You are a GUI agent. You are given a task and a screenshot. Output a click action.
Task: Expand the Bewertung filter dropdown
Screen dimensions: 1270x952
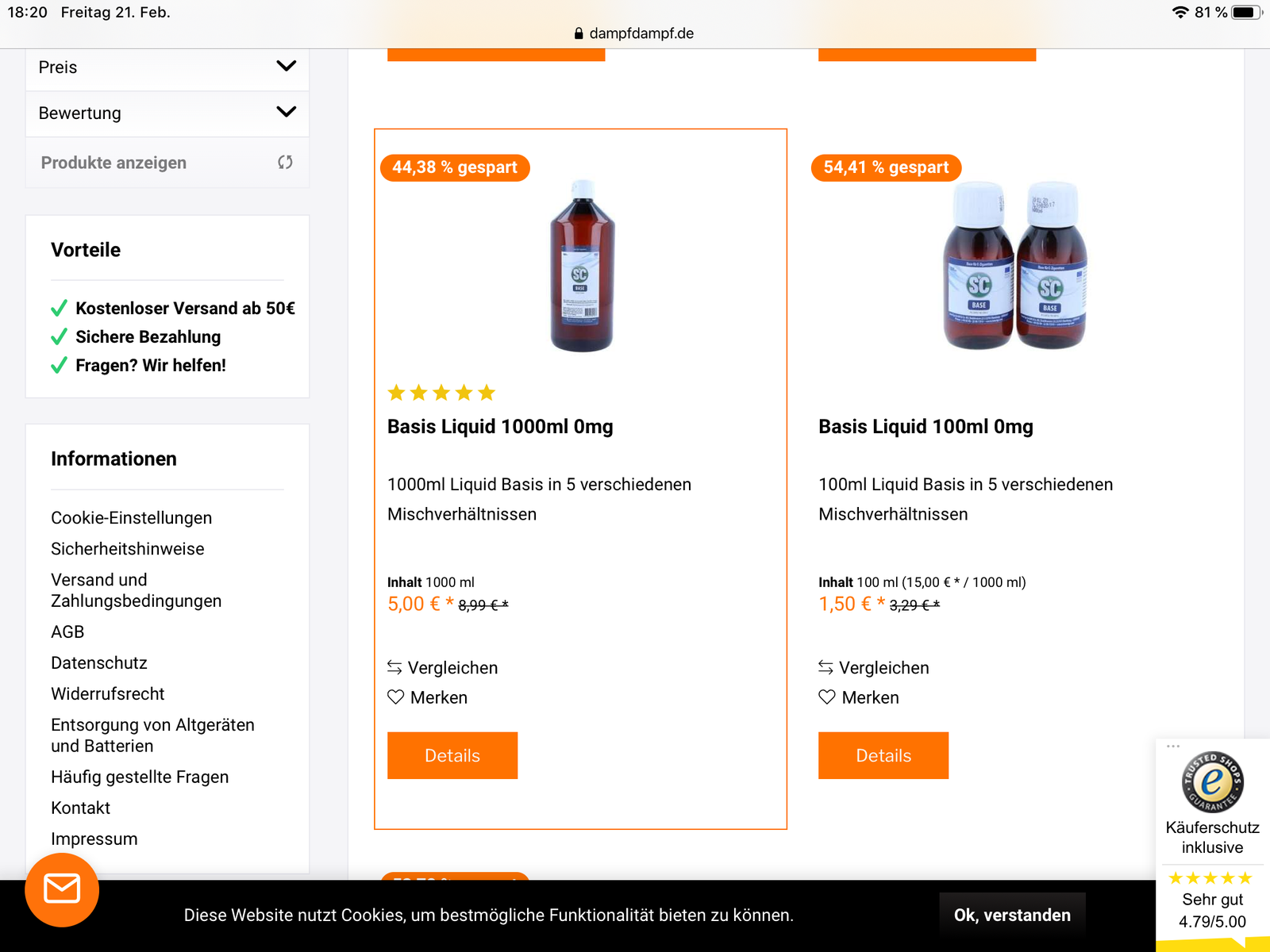click(286, 113)
